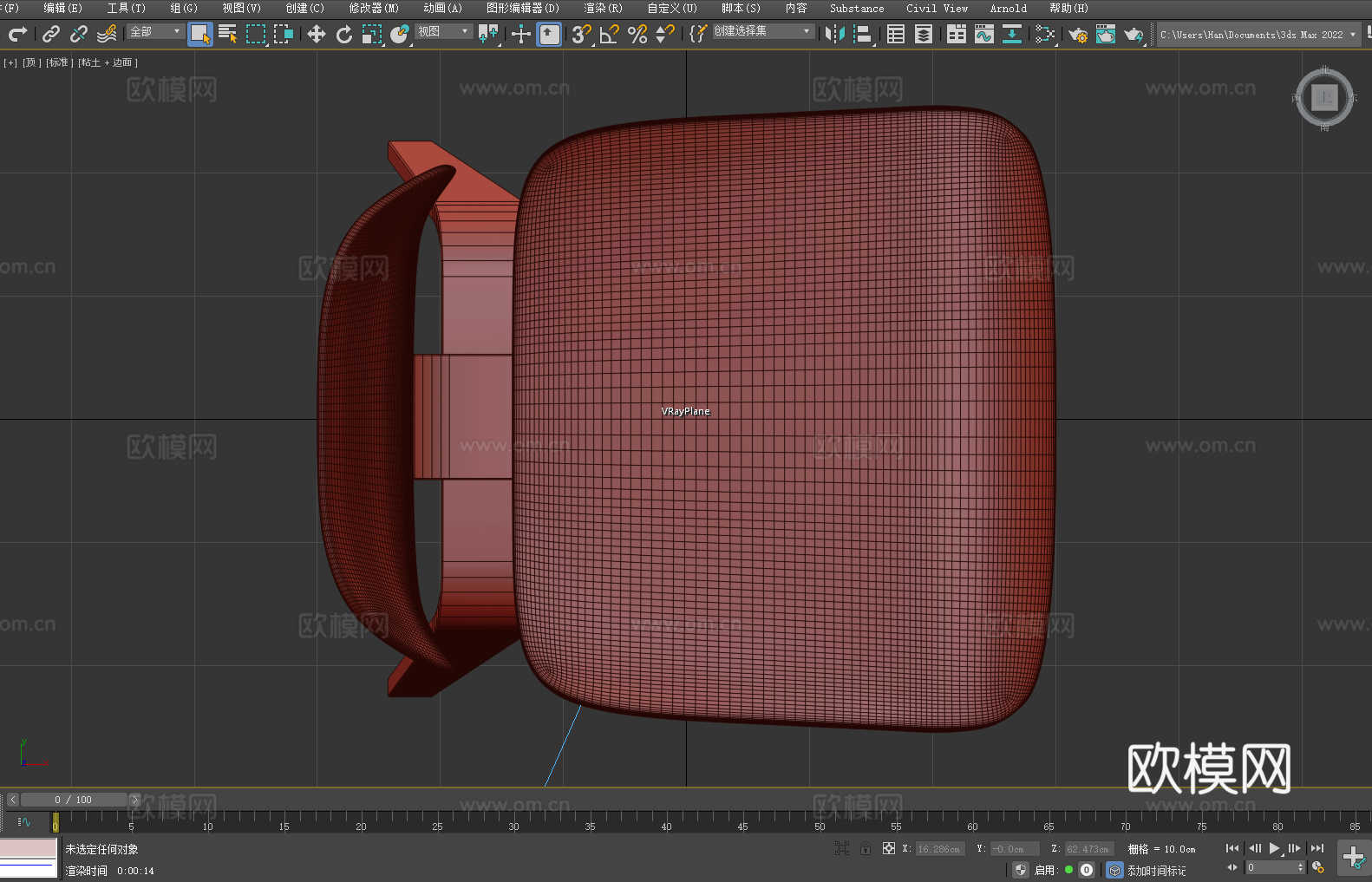Image resolution: width=1372 pixels, height=882 pixels.
Task: Activate Select and Rotate tool
Action: pos(344,34)
